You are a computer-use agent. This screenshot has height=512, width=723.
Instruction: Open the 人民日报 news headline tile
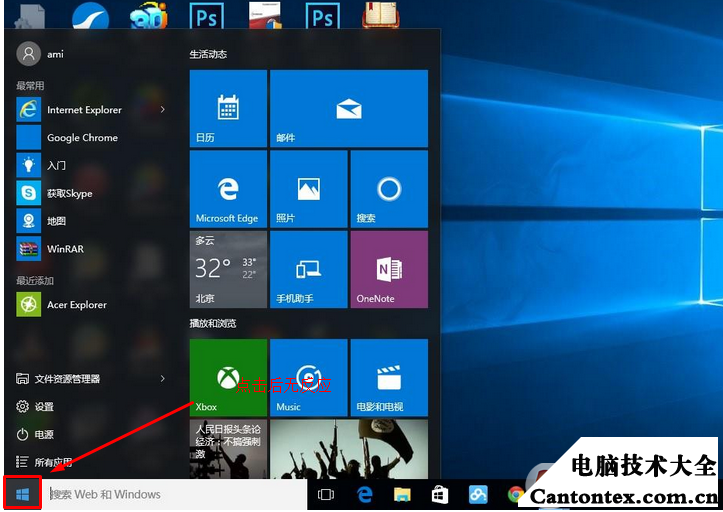point(228,449)
